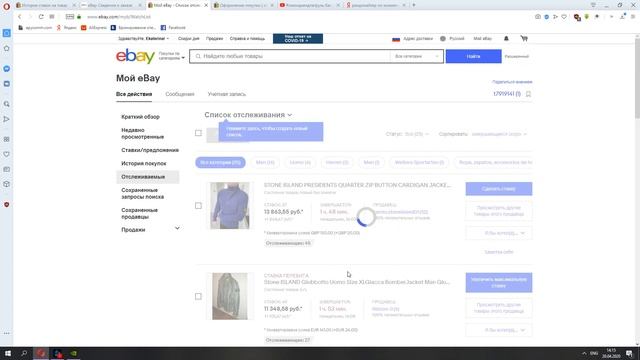Open Справка и помощь link
The image size is (640, 360).
247,38
